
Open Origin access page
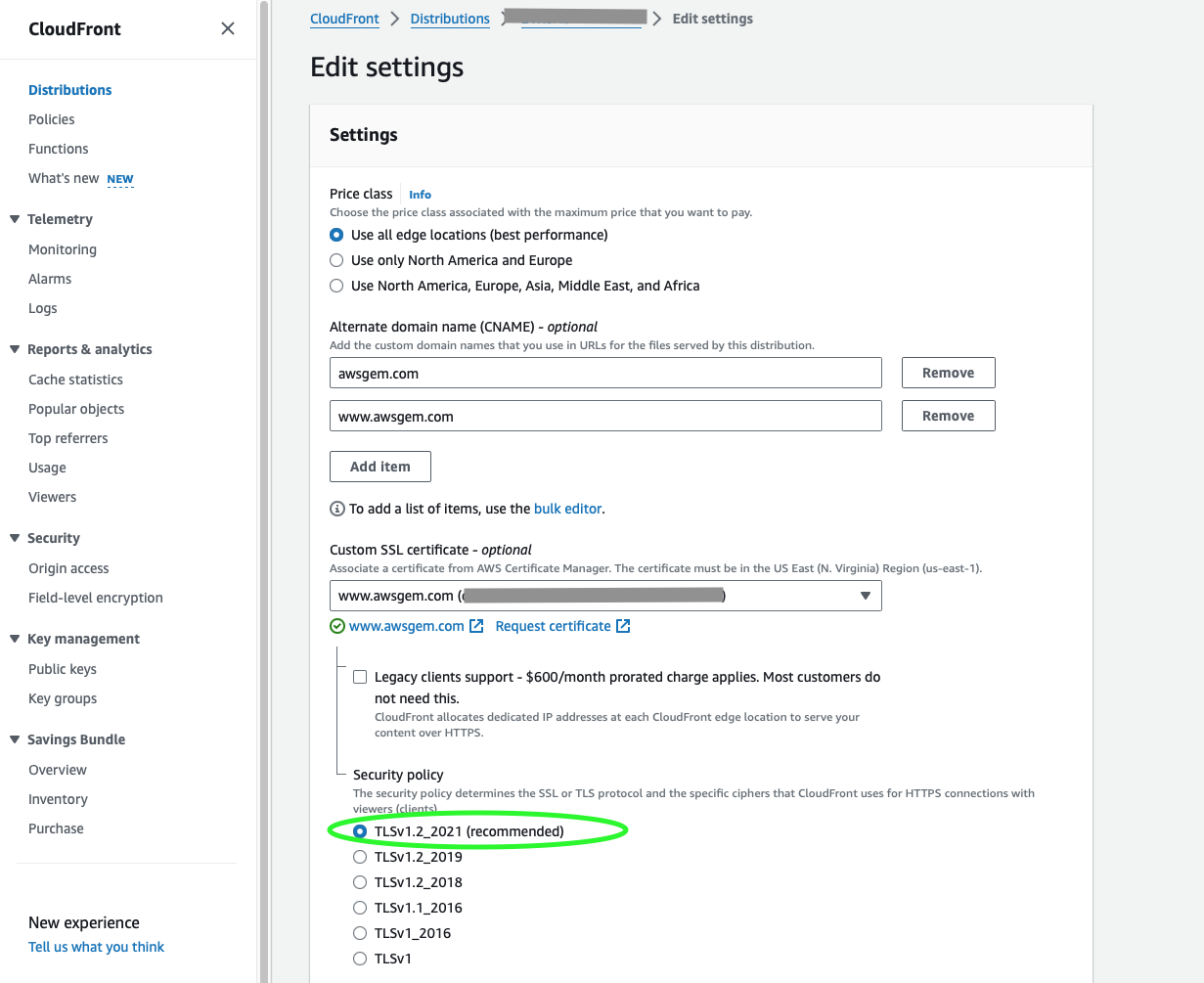point(68,568)
